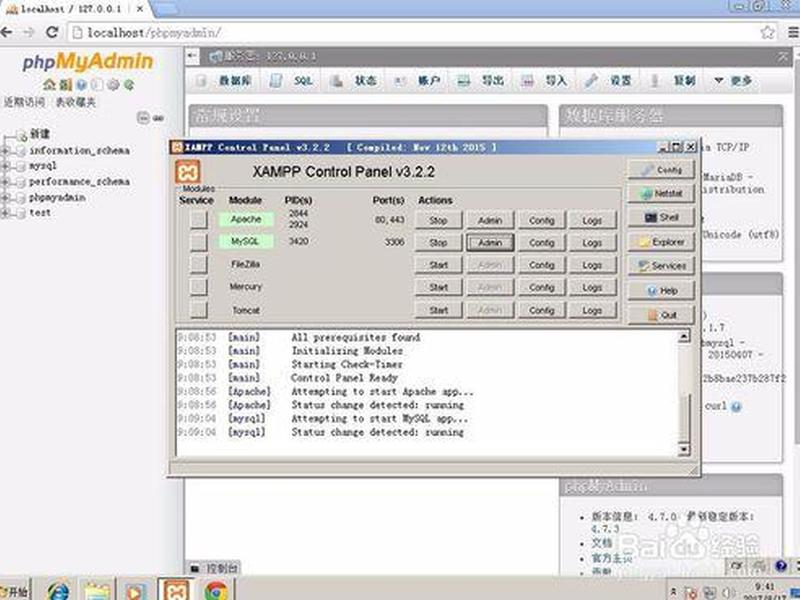This screenshot has height=600, width=800.
Task: Open Chrome from the taskbar
Action: click(216, 591)
